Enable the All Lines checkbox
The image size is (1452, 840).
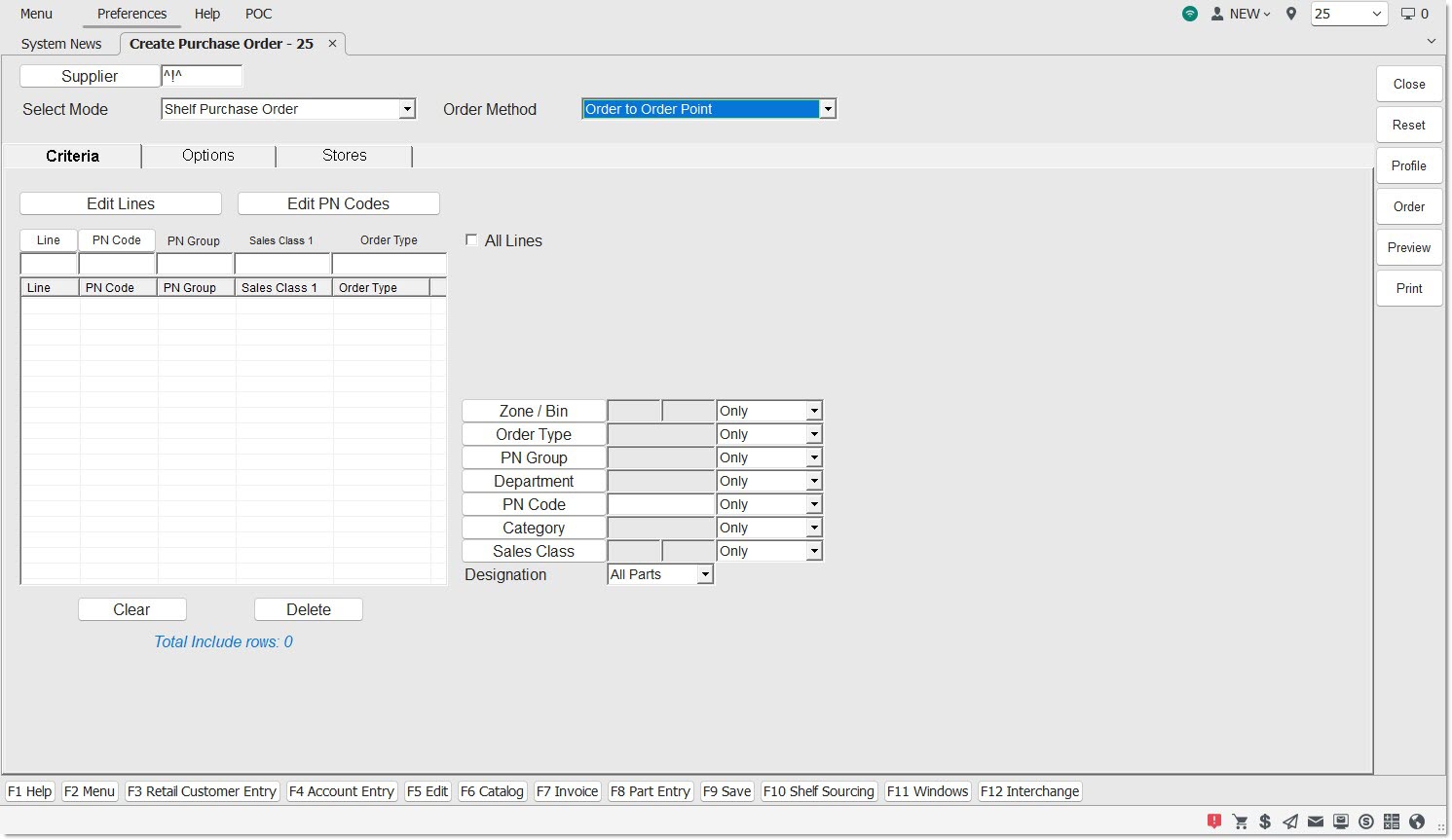[472, 240]
